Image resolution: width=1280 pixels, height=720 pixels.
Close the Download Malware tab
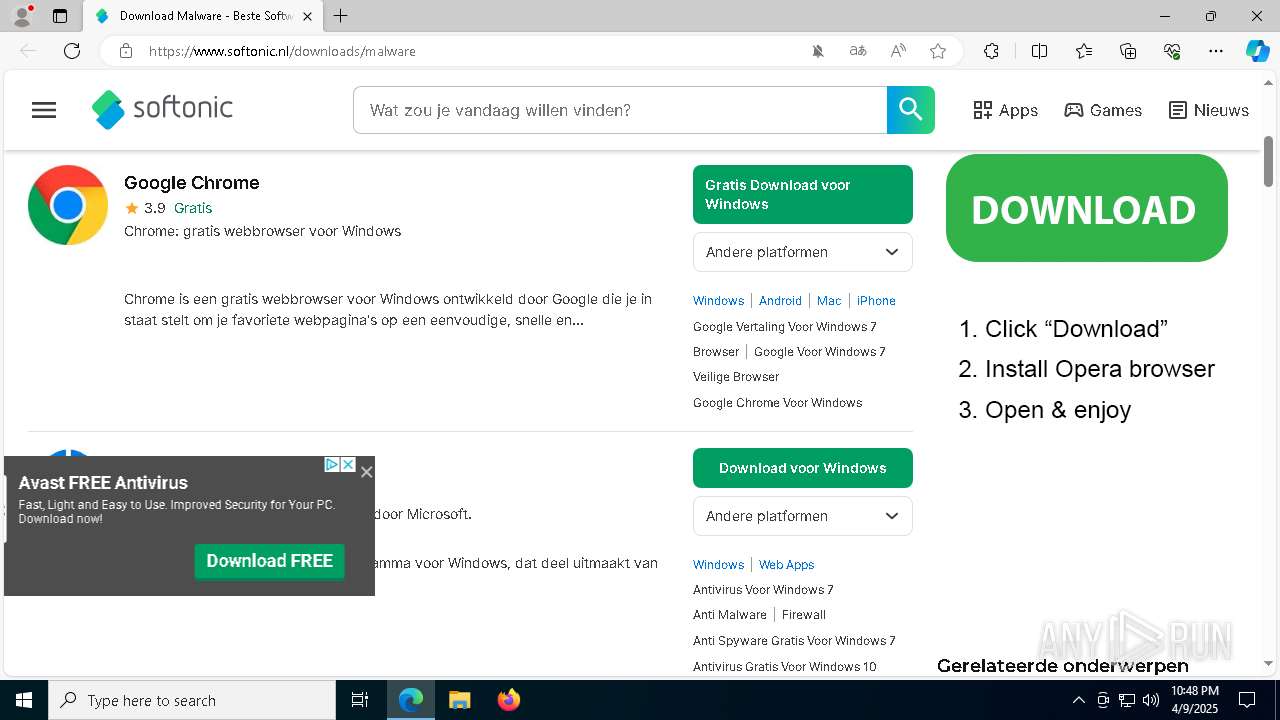point(308,16)
